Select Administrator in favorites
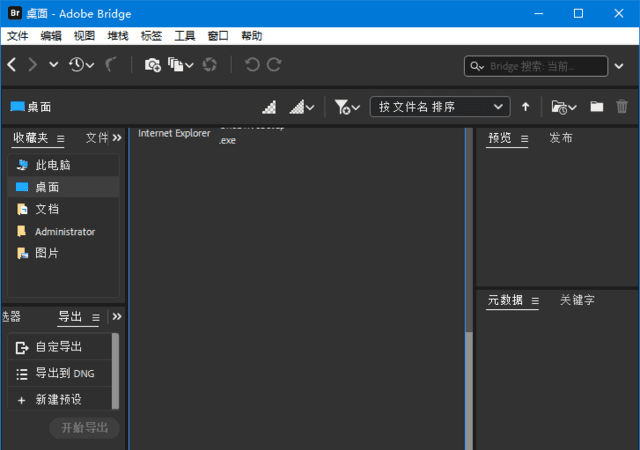The height and width of the screenshot is (450, 640). [x=64, y=232]
